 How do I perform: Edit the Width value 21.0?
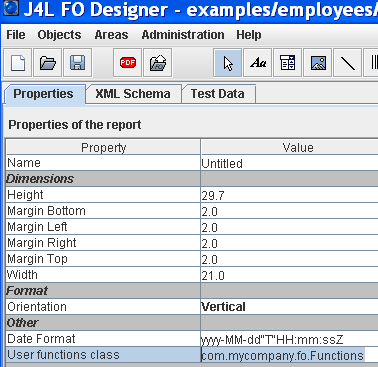click(289, 275)
